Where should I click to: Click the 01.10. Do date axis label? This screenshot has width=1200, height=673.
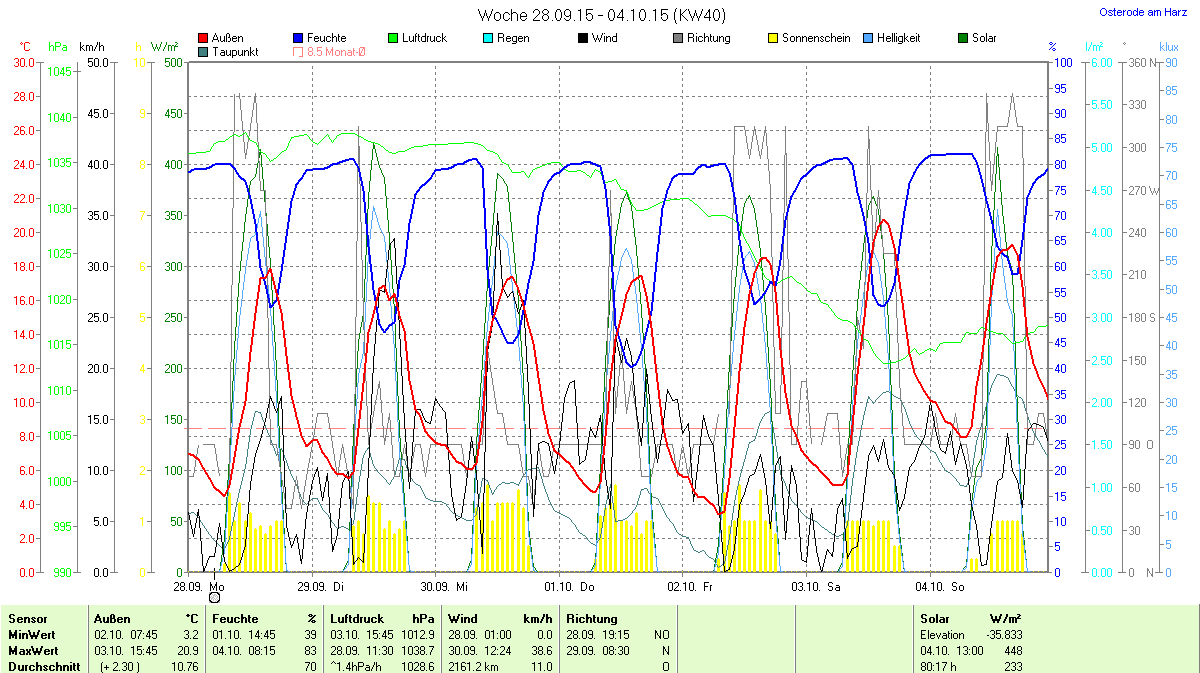point(569,586)
